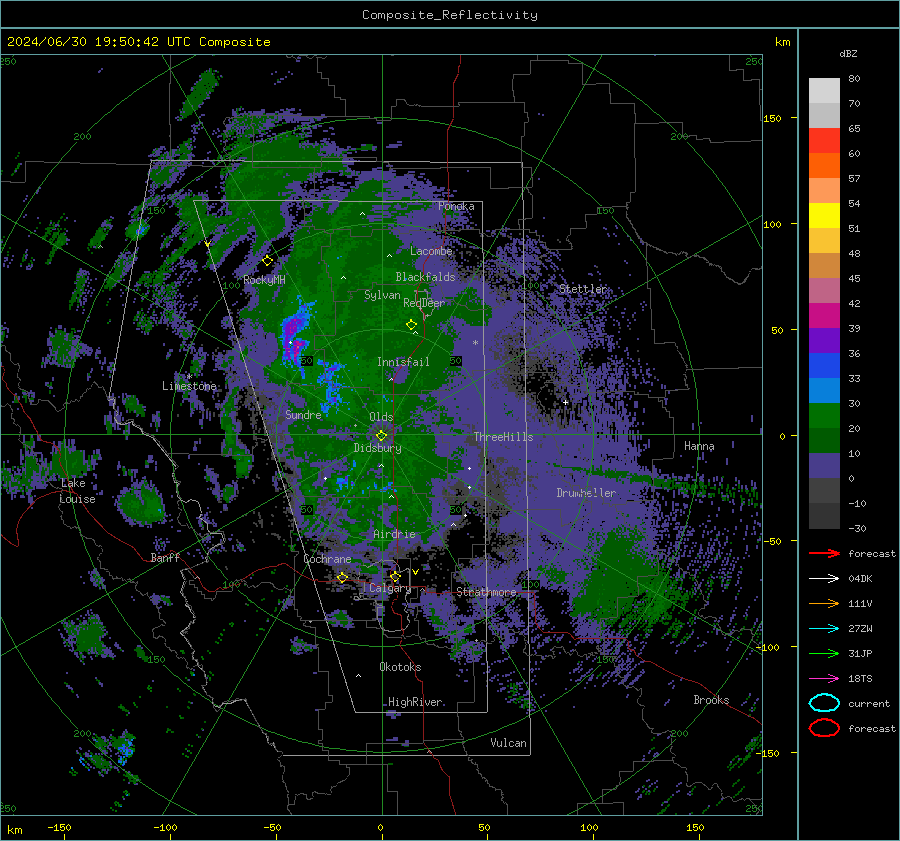Click the green 31JP arrow legend icon

pyautogui.click(x=824, y=653)
